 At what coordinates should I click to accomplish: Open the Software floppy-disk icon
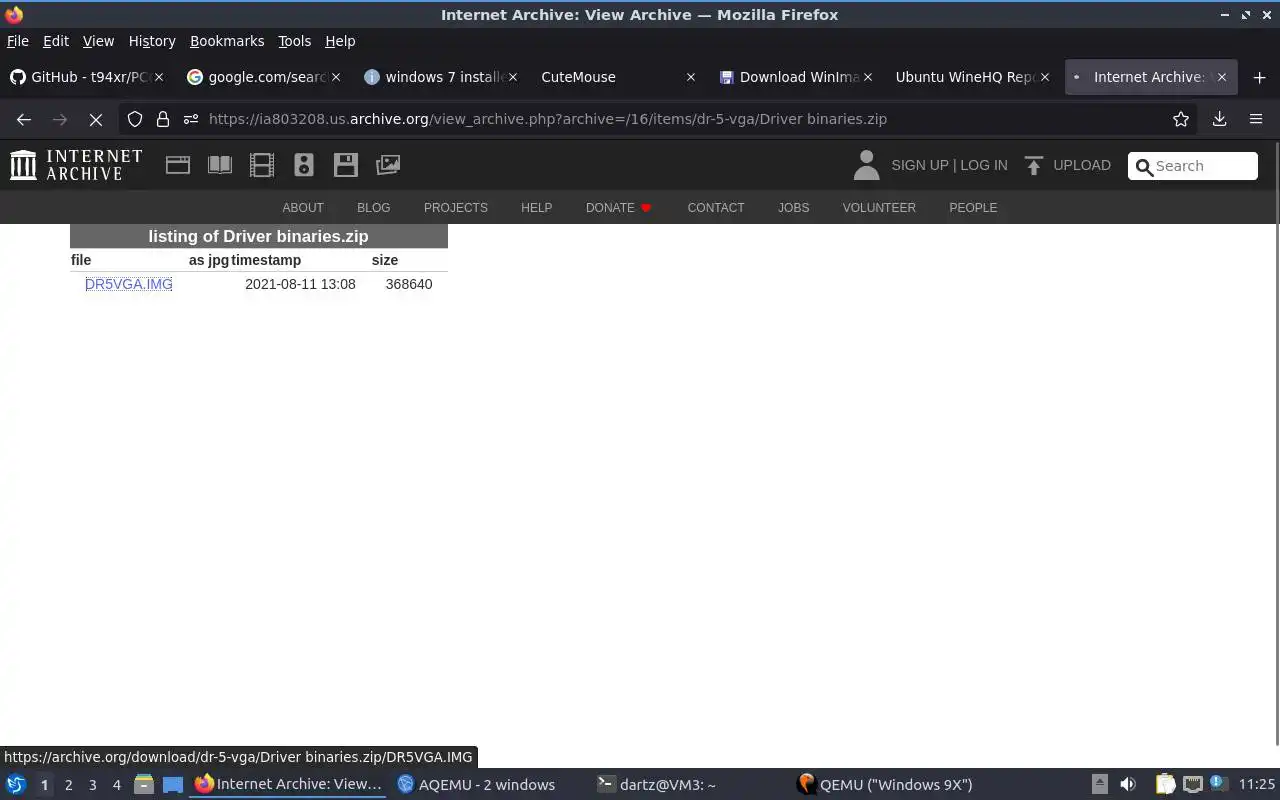(x=346, y=165)
